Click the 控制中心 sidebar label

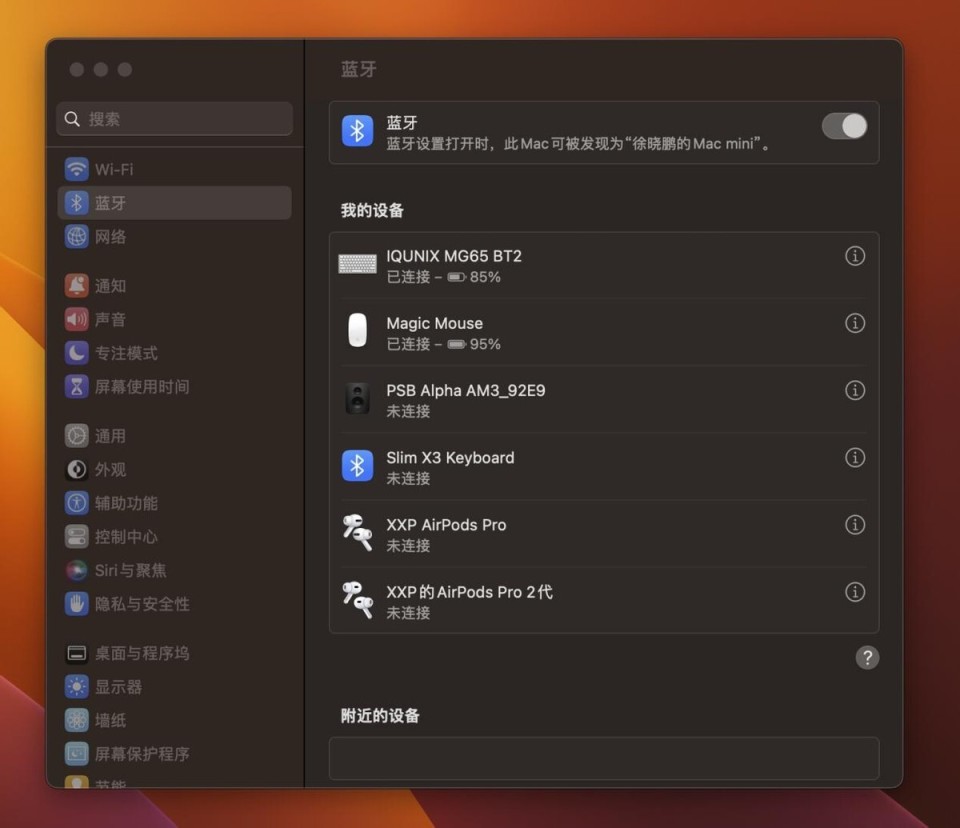[x=126, y=537]
